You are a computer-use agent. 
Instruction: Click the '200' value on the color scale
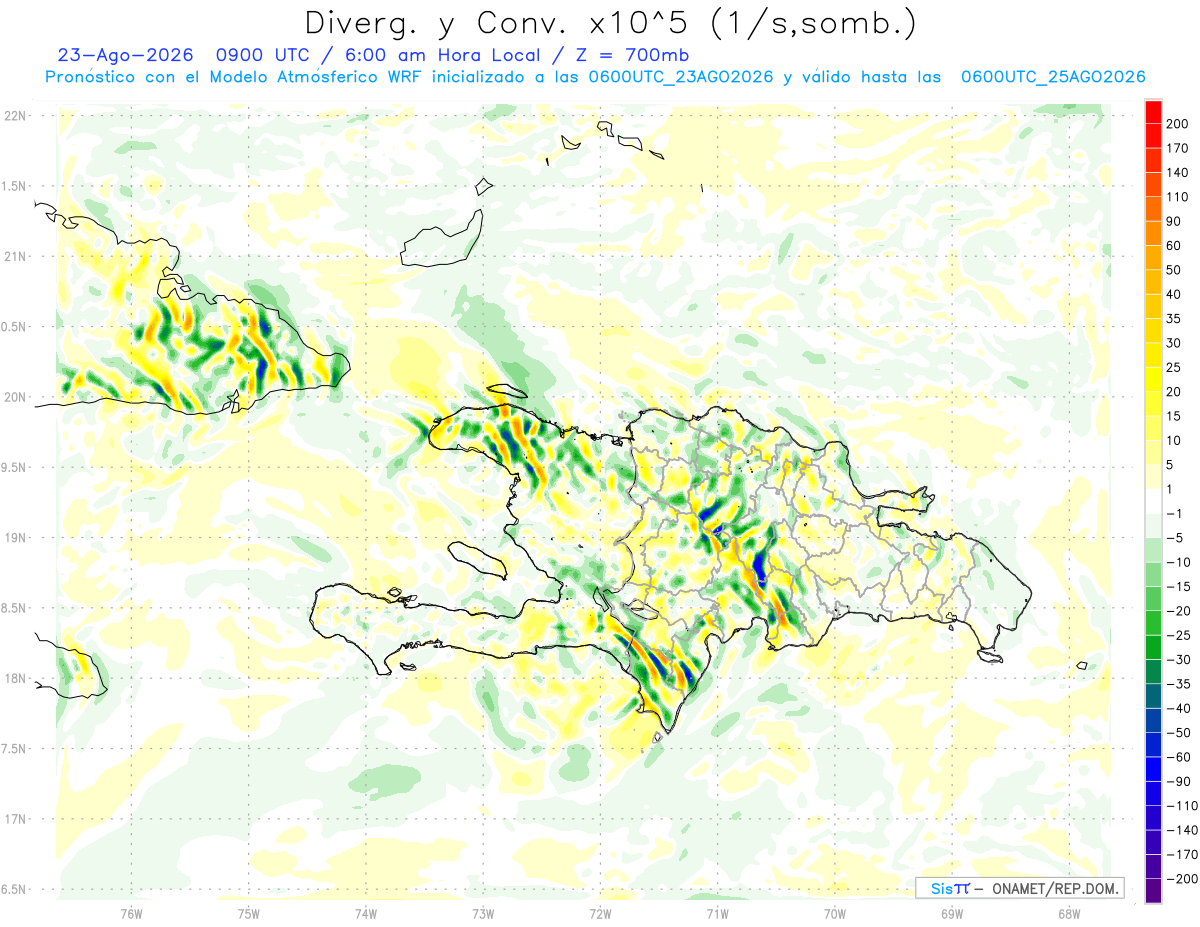(x=1177, y=124)
